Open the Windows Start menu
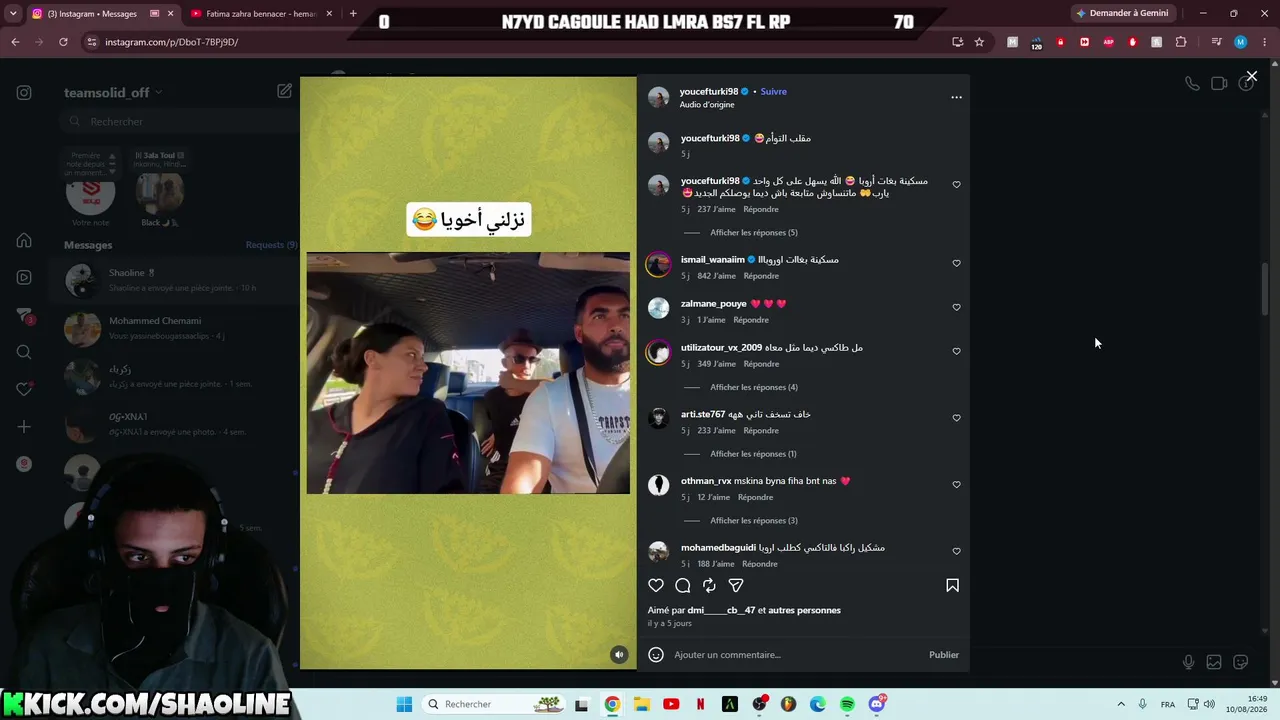The image size is (1280, 720). point(404,704)
